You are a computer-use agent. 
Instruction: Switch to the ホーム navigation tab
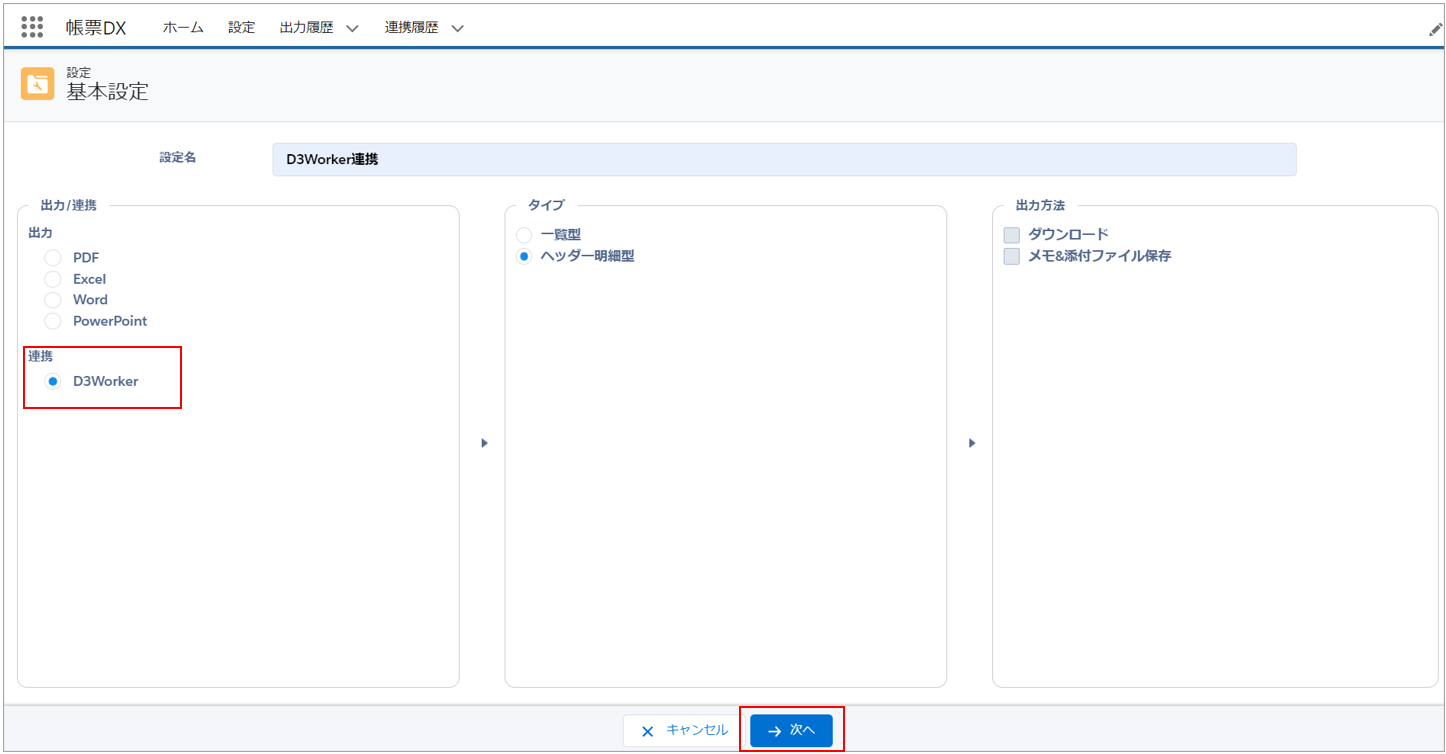pos(183,28)
